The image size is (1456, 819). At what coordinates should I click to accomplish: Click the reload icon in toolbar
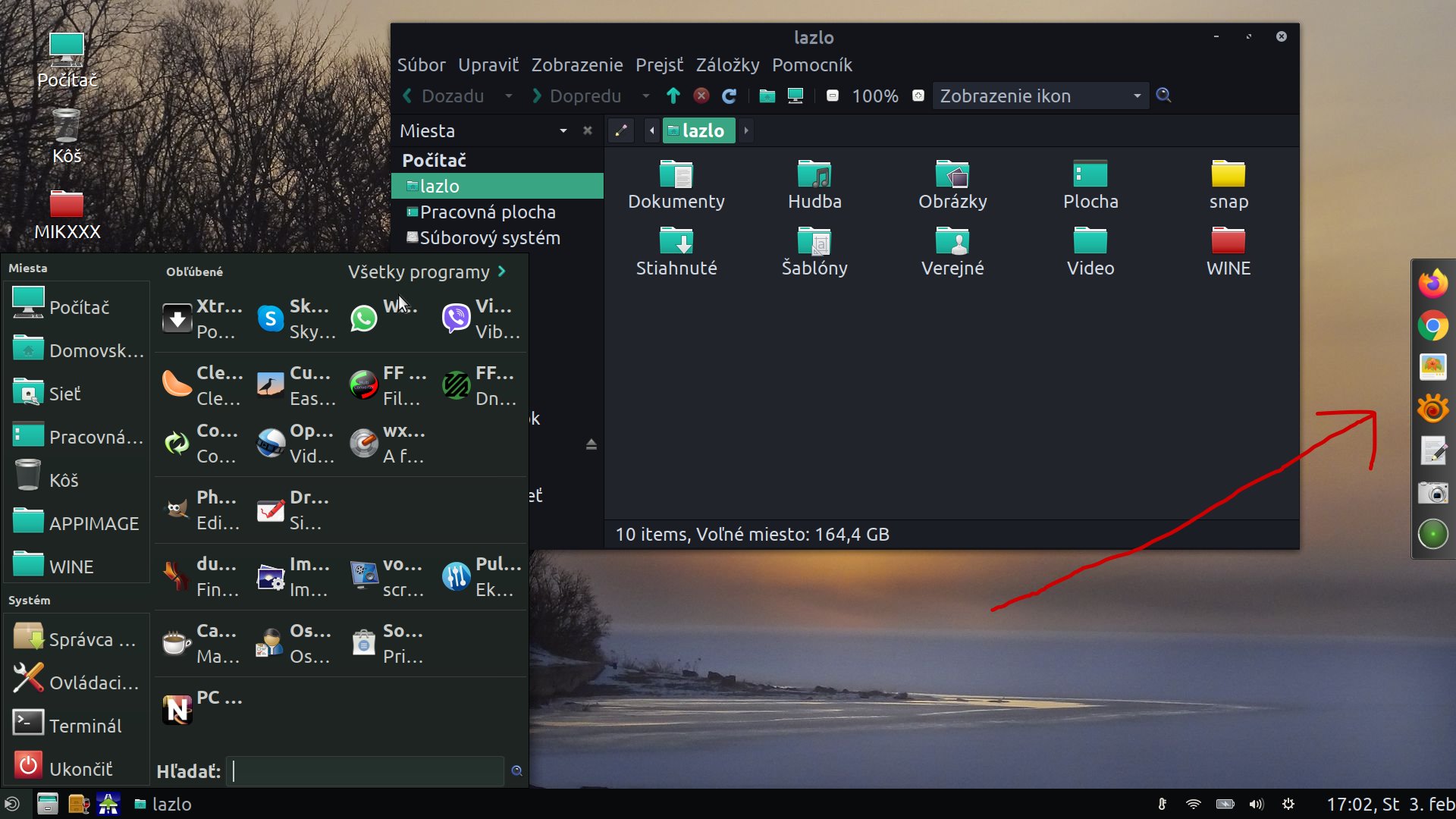[x=729, y=96]
